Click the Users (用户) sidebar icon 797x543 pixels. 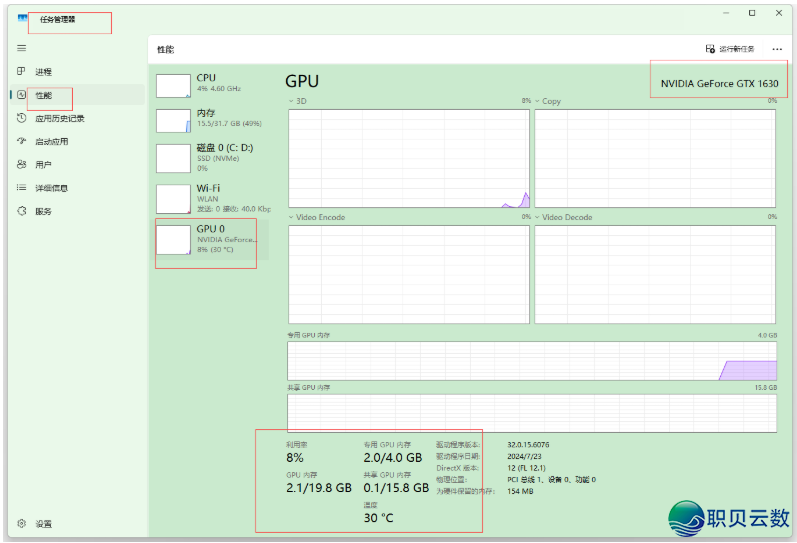[x=21, y=164]
